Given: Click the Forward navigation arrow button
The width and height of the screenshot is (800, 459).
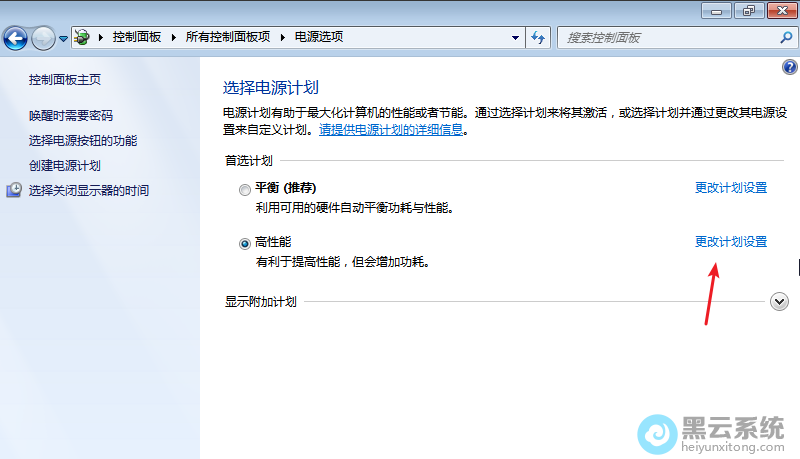Looking at the screenshot, I should coord(43,38).
